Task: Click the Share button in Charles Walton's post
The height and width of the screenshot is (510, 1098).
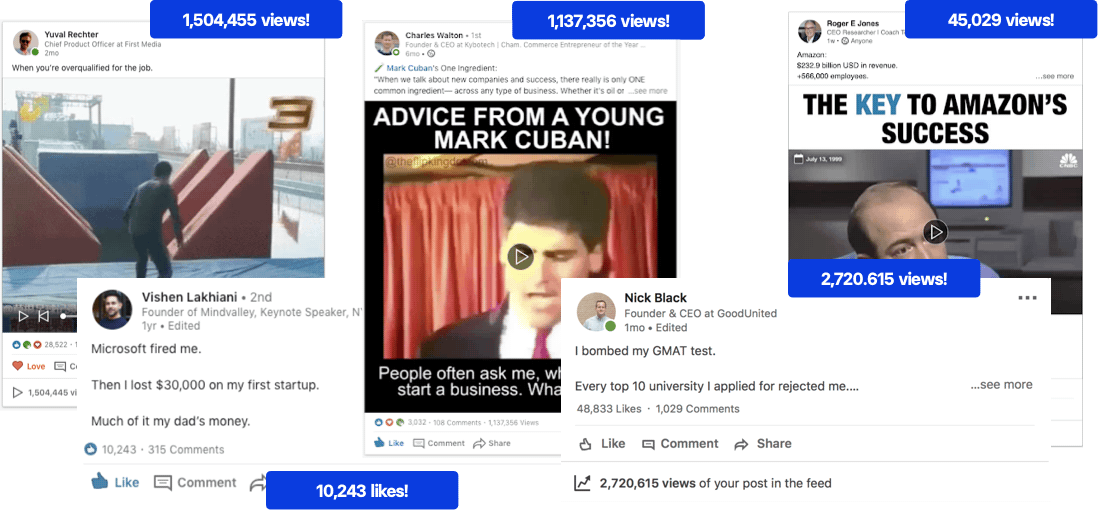Action: (492, 443)
